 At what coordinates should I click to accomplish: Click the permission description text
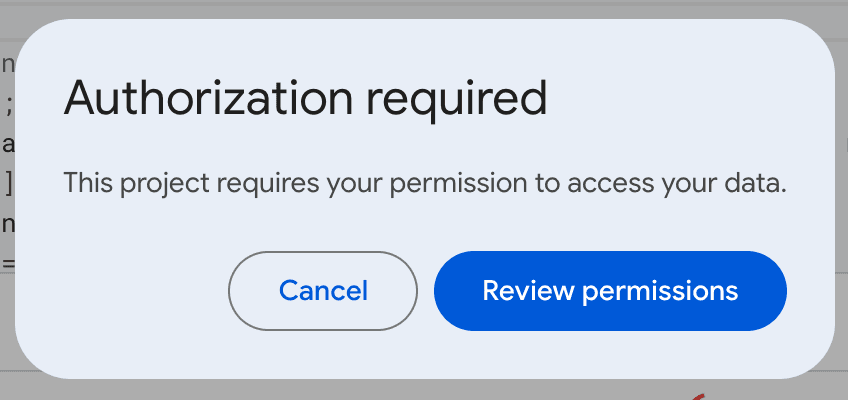point(425,184)
